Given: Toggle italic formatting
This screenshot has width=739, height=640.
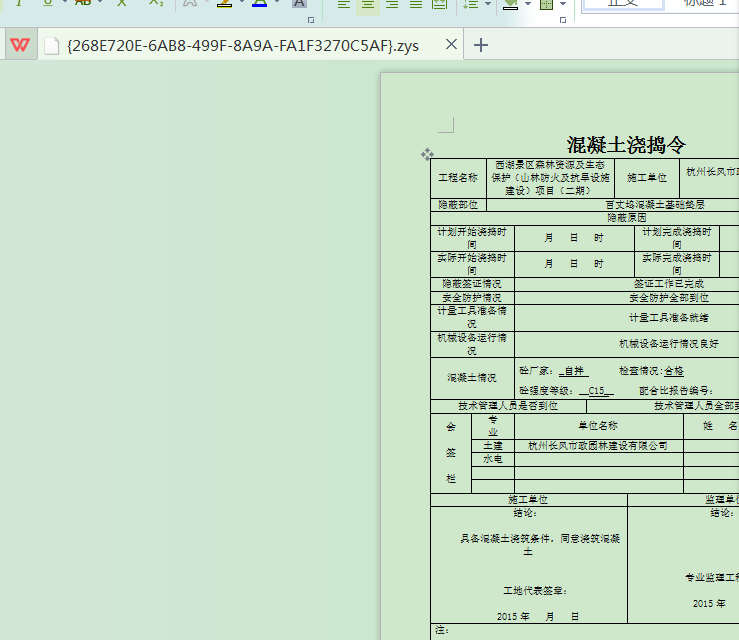Looking at the screenshot, I should (18, 3).
